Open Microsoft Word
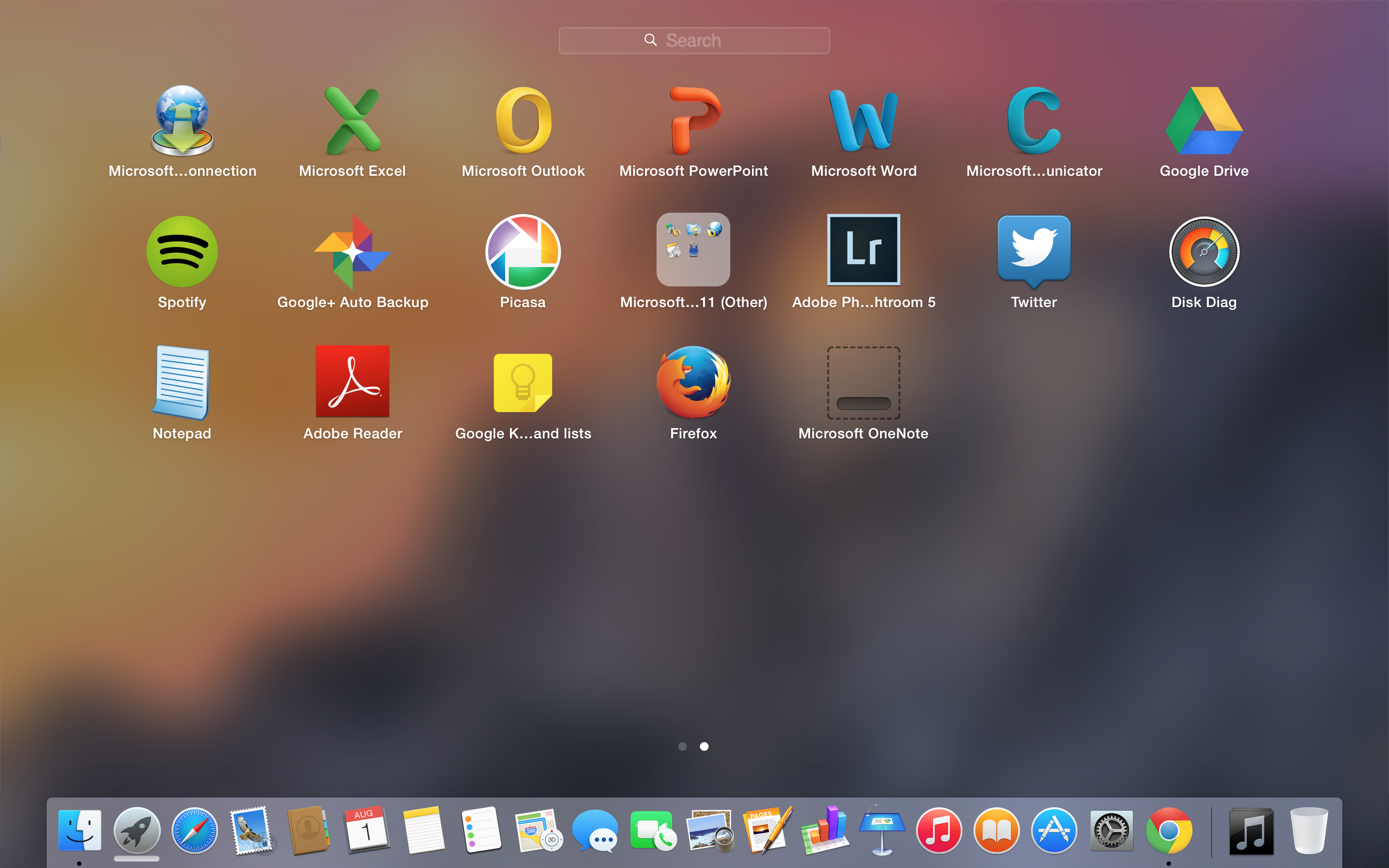Image resolution: width=1389 pixels, height=868 pixels. (863, 120)
